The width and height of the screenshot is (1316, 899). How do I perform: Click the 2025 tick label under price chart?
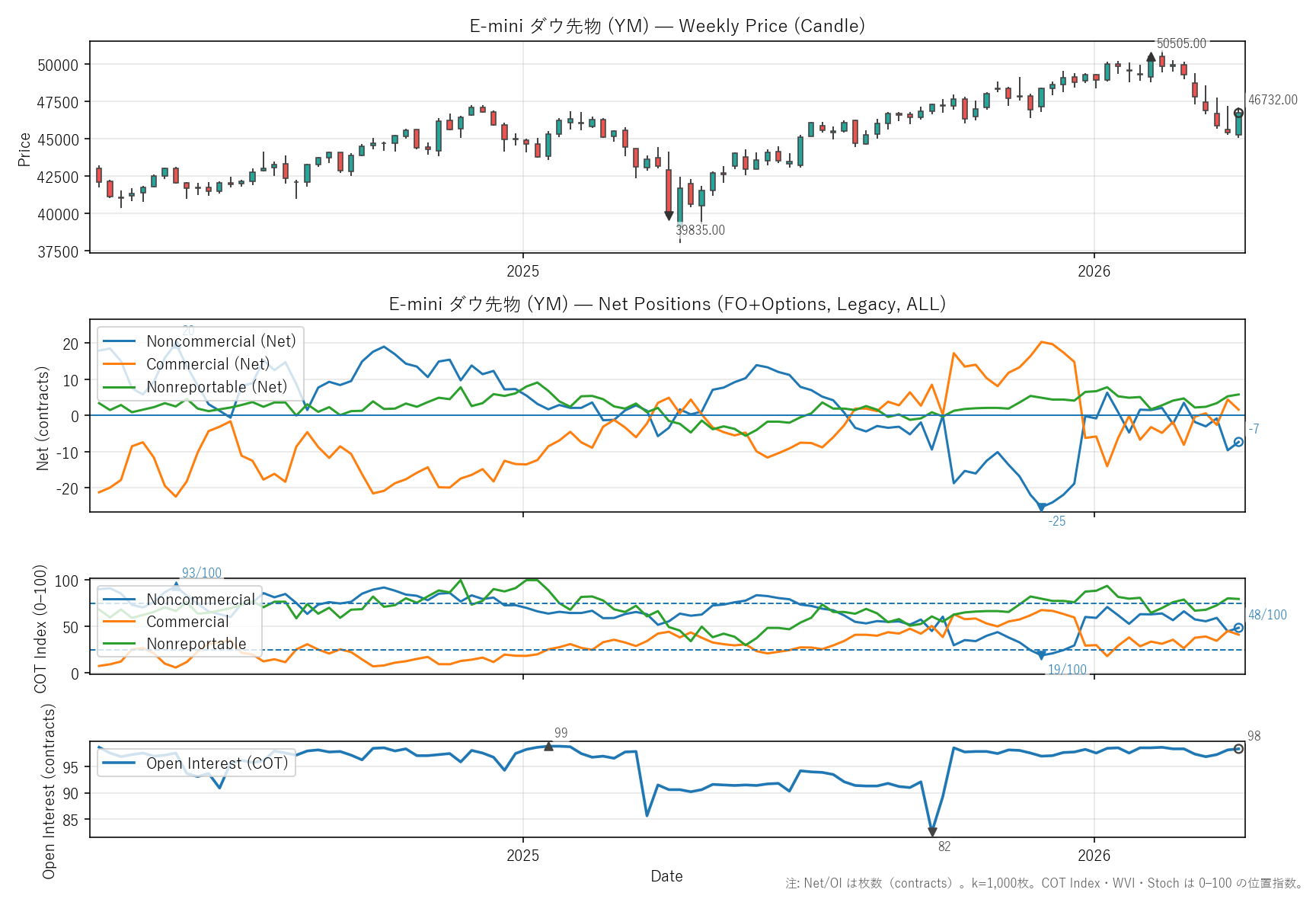point(522,271)
